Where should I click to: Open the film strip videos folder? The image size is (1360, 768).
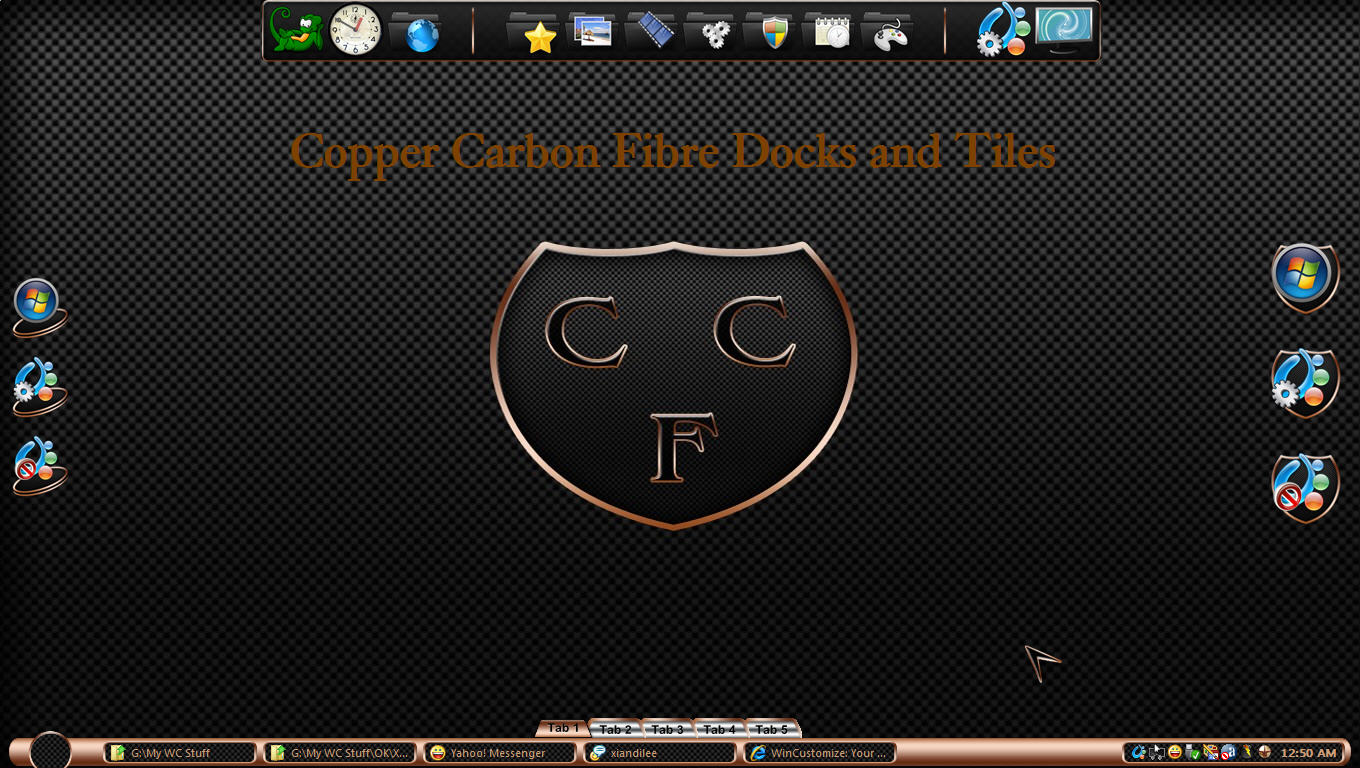coord(653,31)
